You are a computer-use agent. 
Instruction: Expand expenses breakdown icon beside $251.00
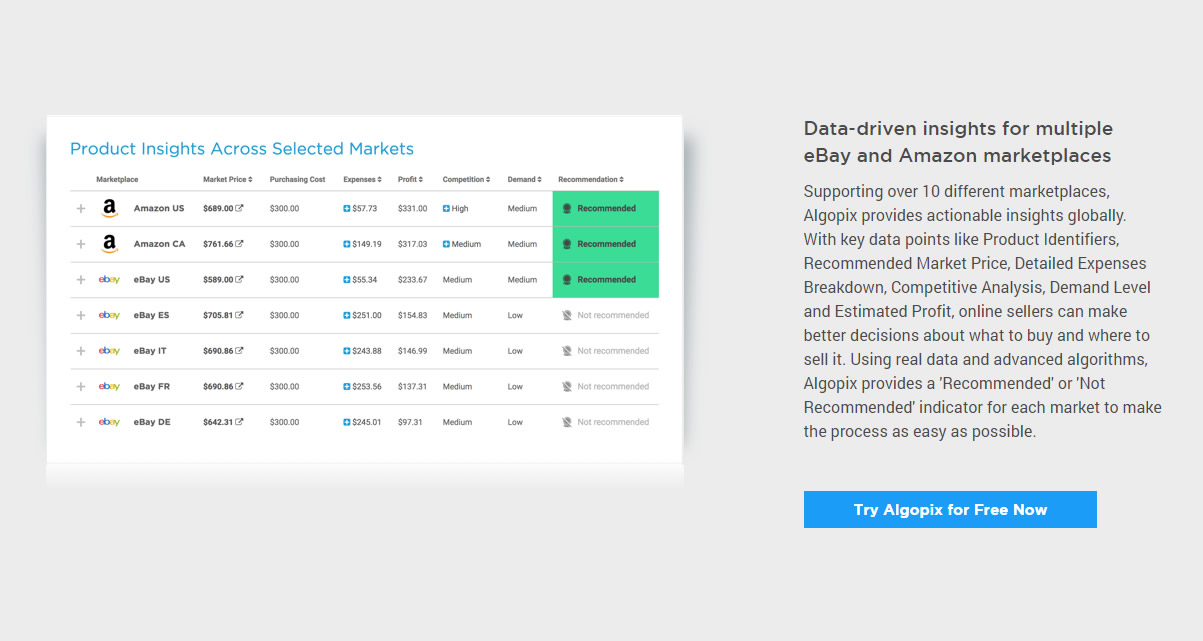pos(347,315)
